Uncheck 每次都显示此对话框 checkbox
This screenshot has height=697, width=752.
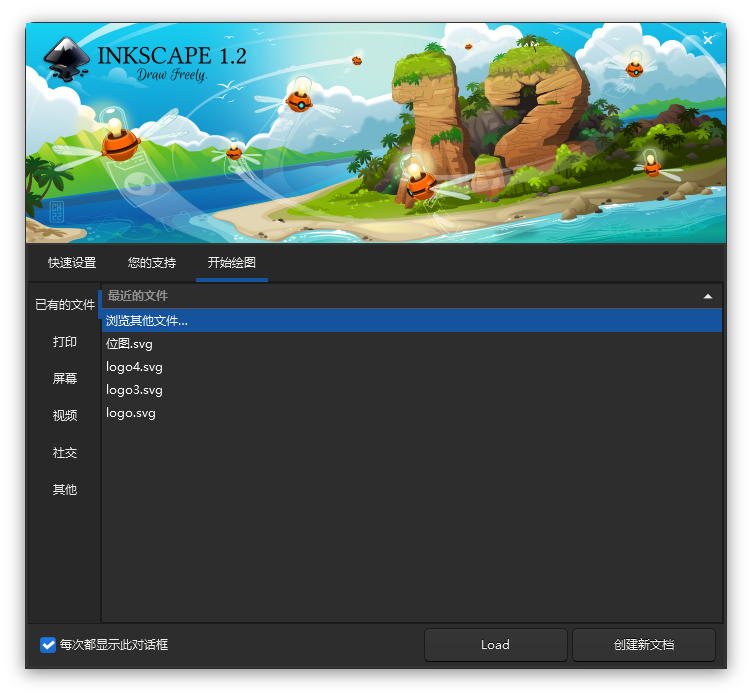coord(48,645)
